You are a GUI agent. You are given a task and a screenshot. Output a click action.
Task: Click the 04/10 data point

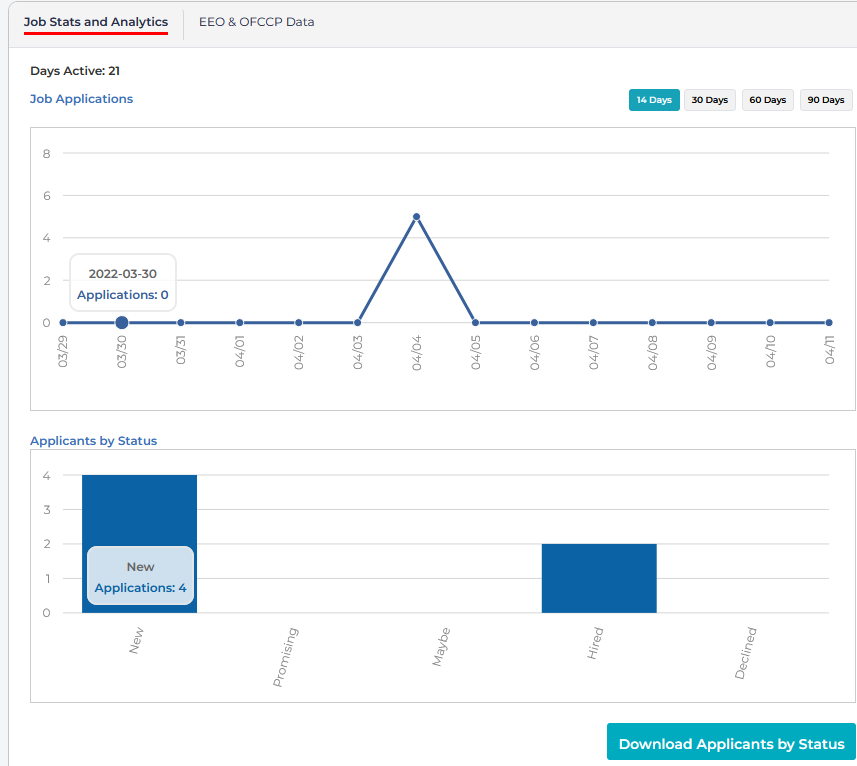pos(770,323)
